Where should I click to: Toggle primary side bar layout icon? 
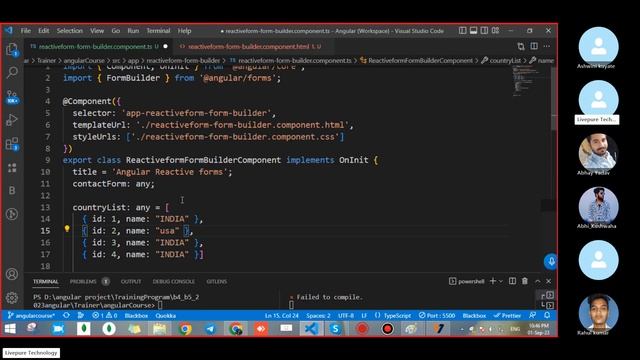[x=462, y=31]
